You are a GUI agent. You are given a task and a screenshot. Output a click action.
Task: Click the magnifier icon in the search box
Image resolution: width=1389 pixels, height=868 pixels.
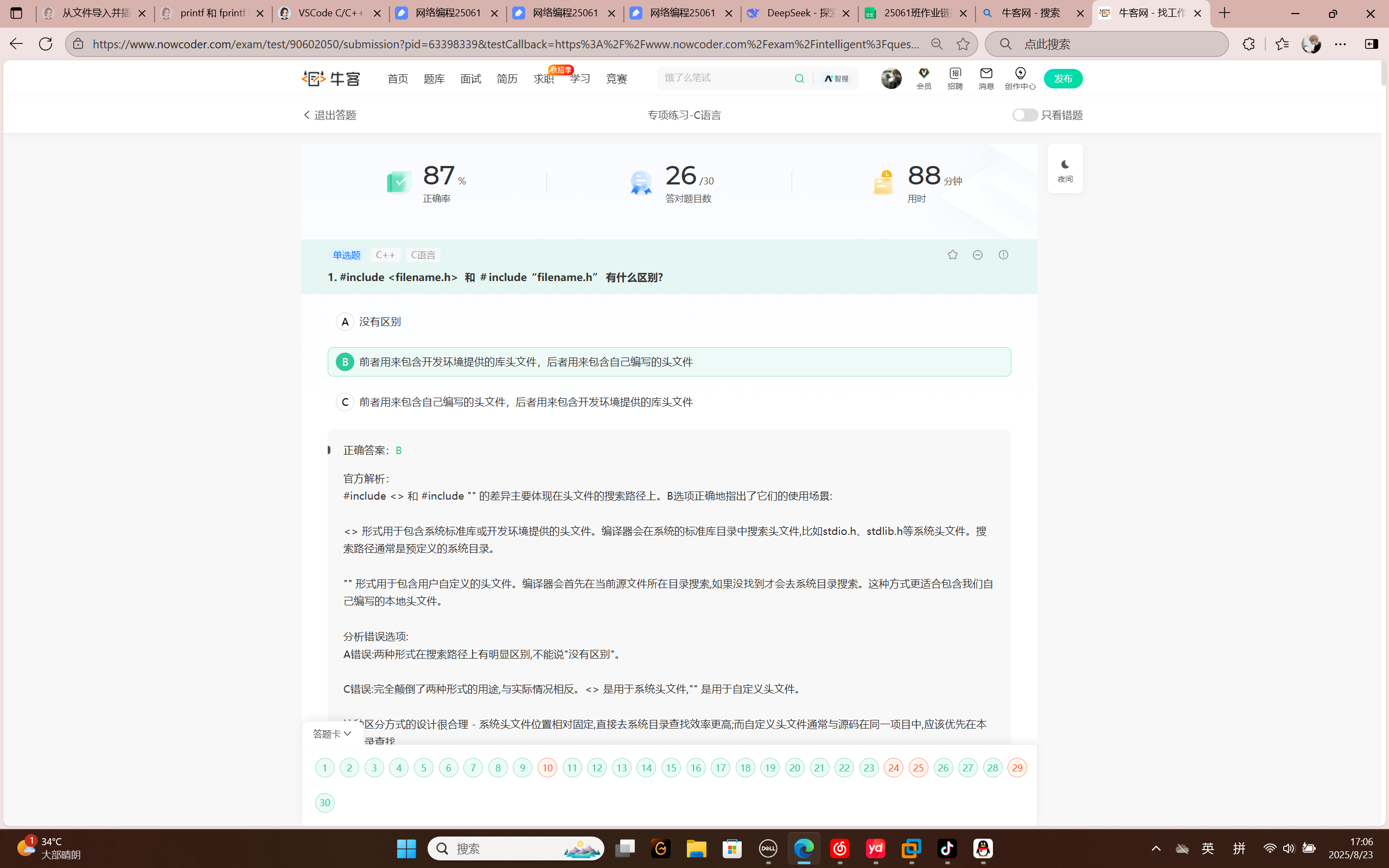800,78
